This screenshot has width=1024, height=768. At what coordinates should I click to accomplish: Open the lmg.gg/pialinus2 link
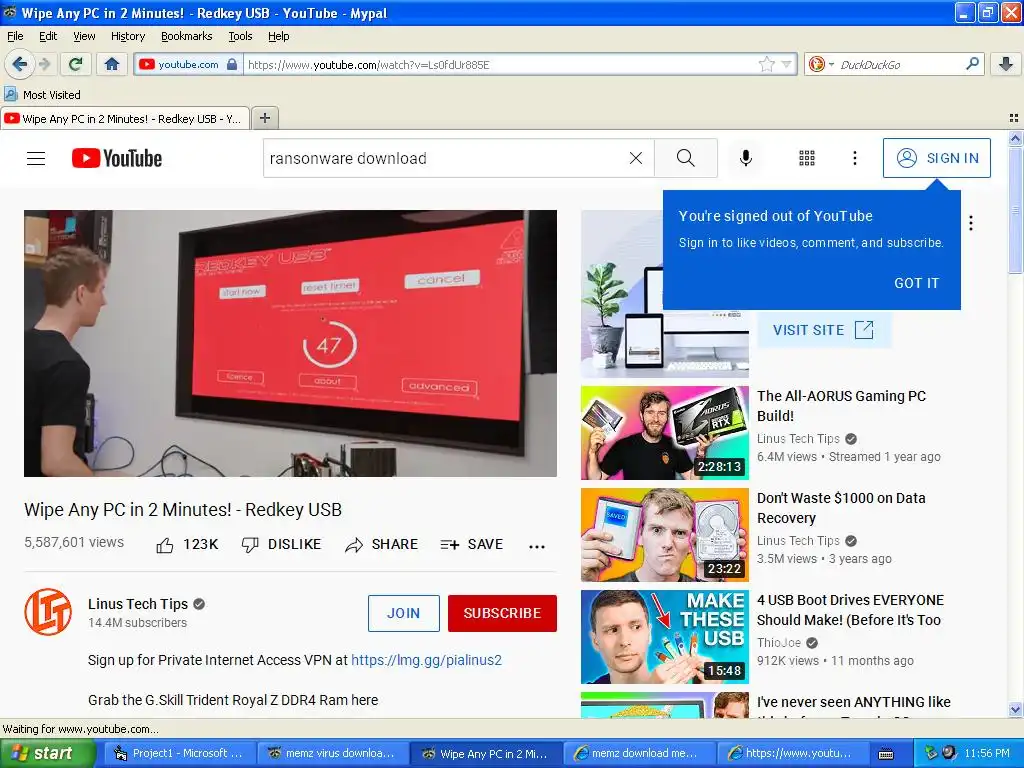[x=426, y=660]
